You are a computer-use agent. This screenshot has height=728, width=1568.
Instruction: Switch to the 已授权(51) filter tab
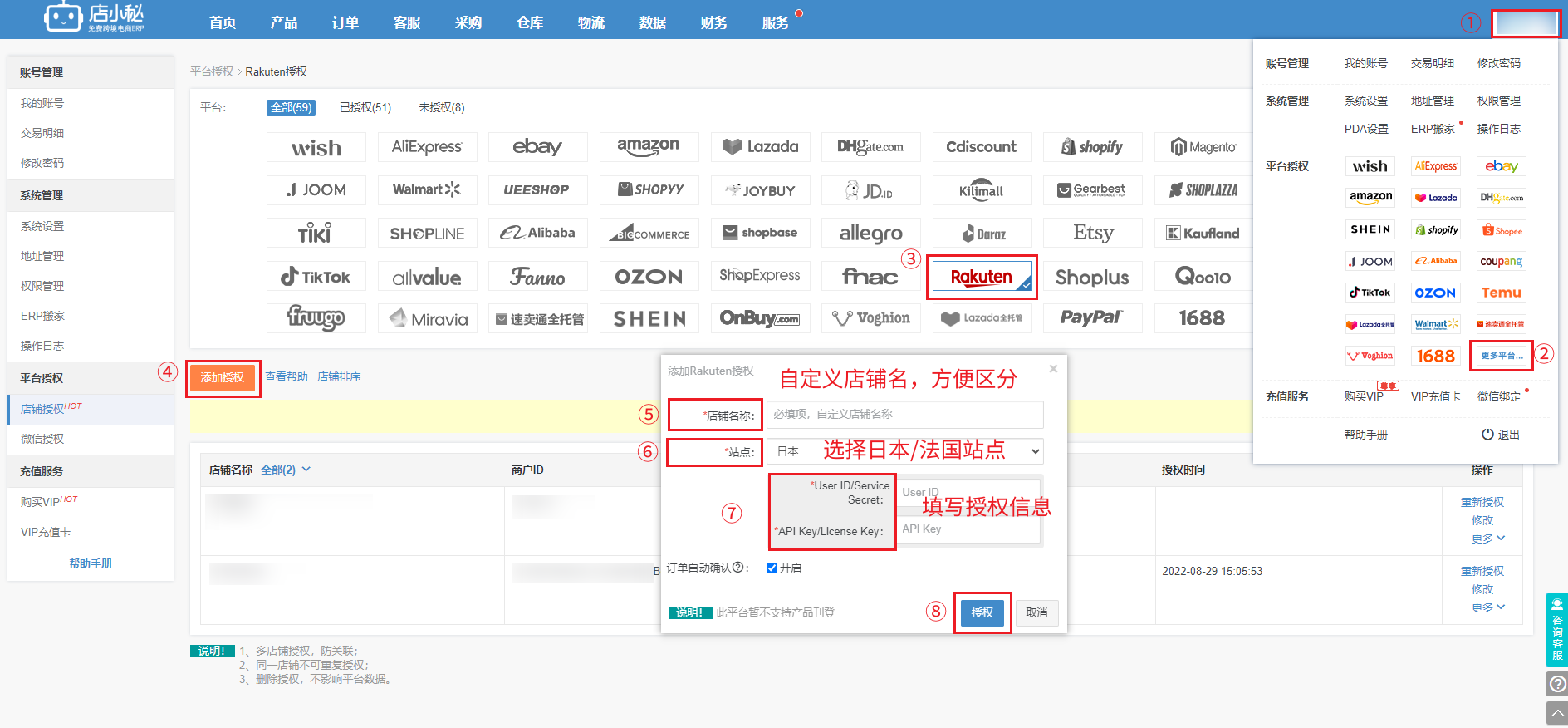point(365,107)
